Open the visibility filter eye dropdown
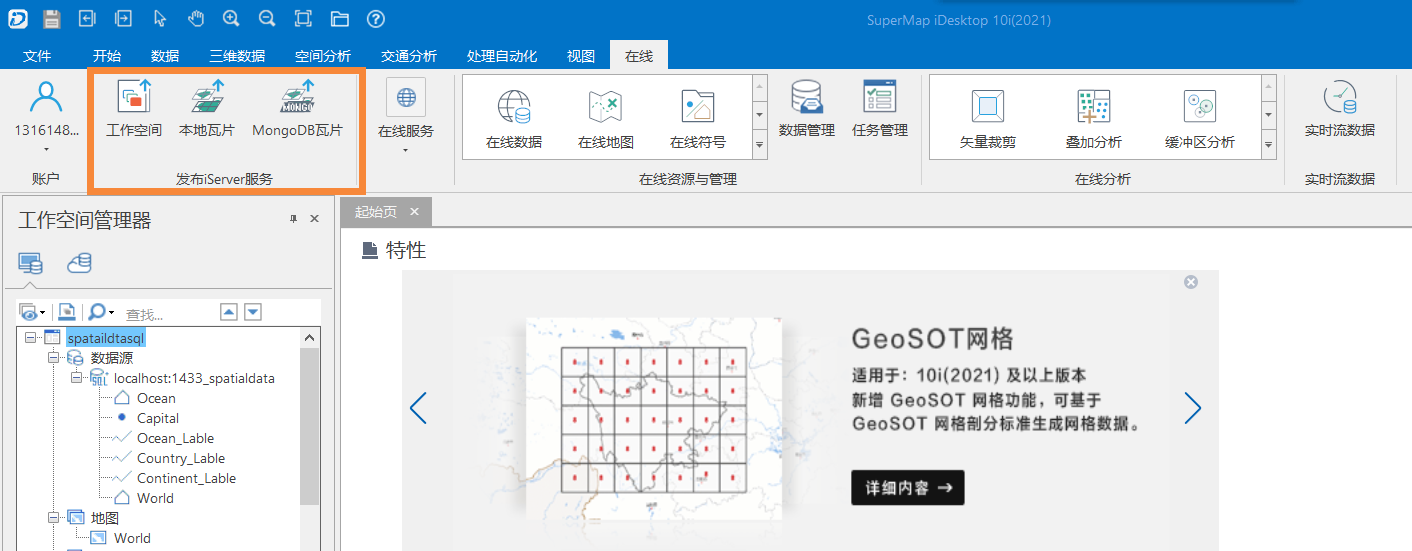 click(x=33, y=312)
